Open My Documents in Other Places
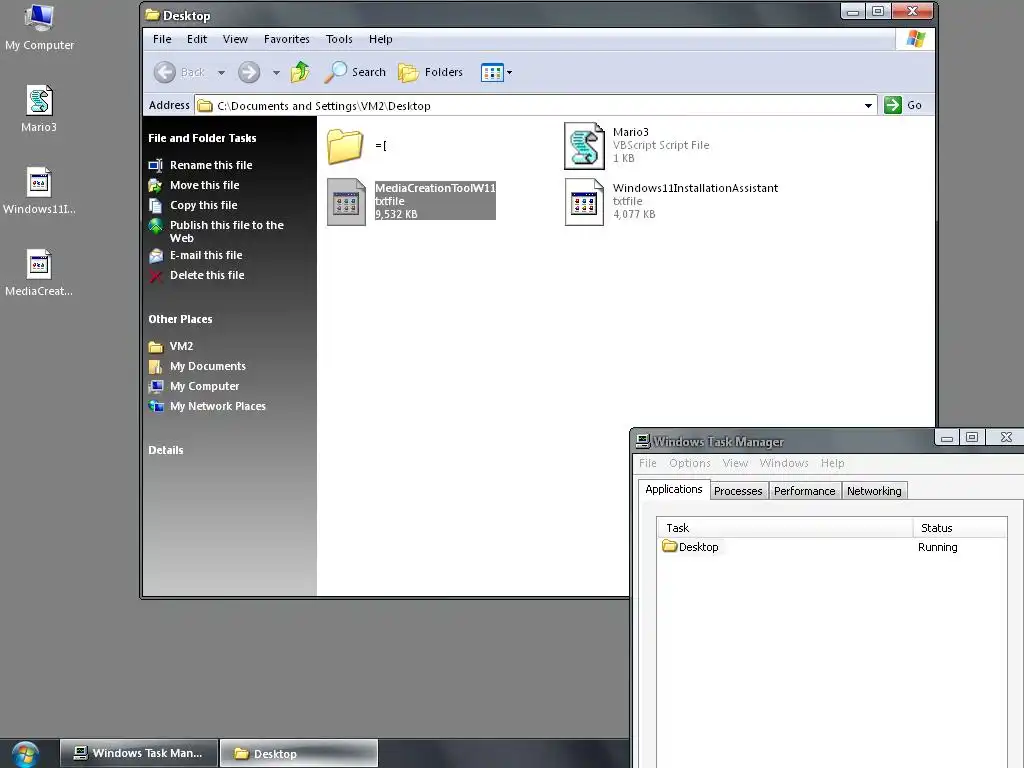The image size is (1024, 768). 208,366
